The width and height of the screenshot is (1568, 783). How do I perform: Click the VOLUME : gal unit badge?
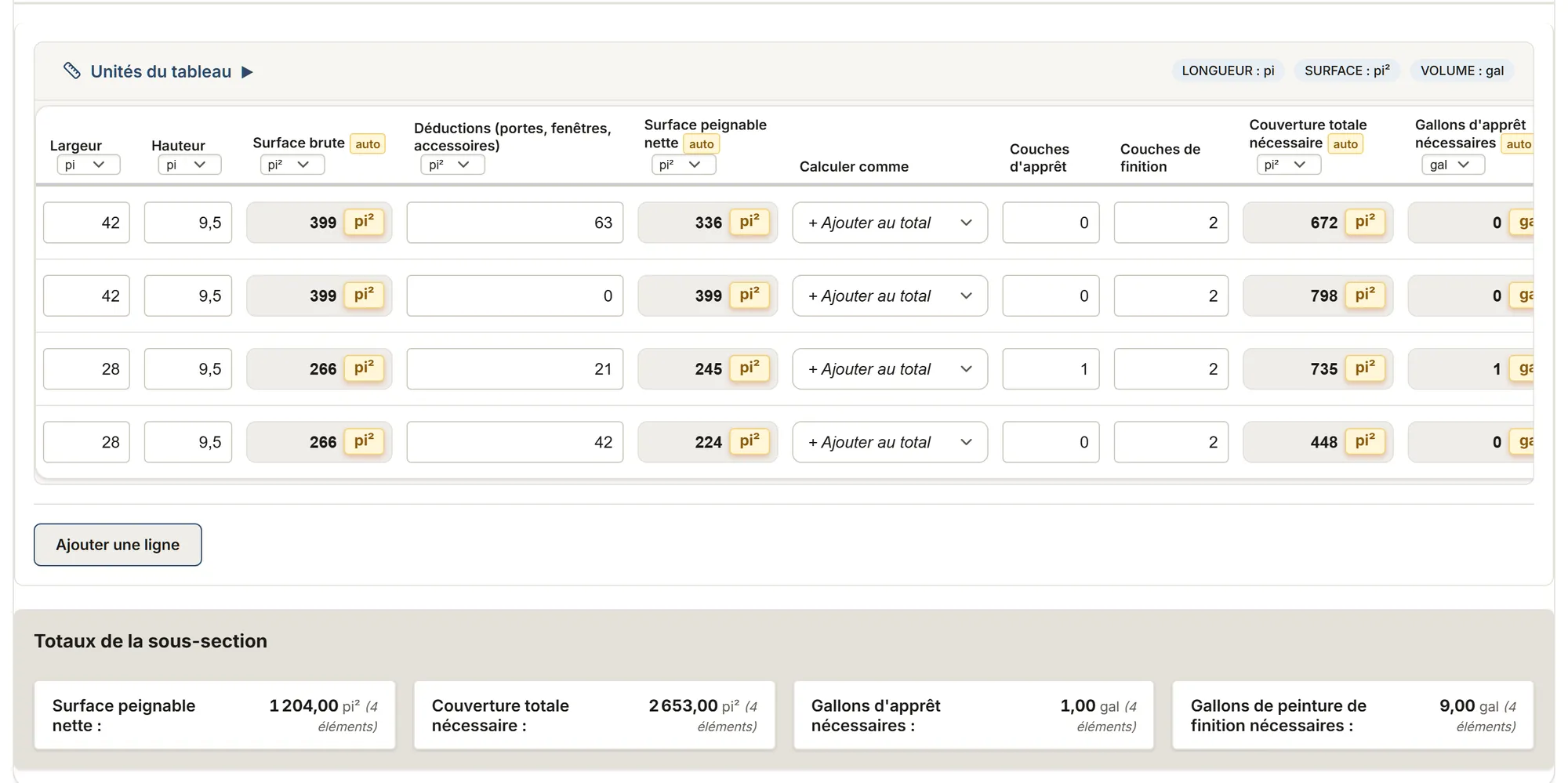point(1462,71)
